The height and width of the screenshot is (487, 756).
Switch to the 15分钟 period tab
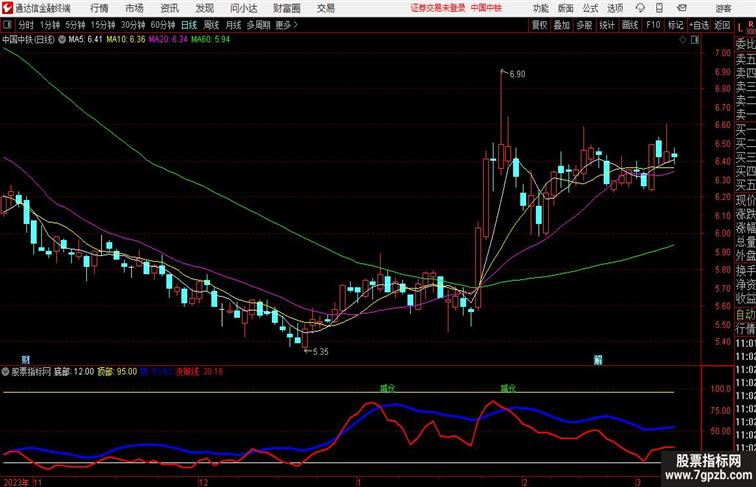(103, 25)
